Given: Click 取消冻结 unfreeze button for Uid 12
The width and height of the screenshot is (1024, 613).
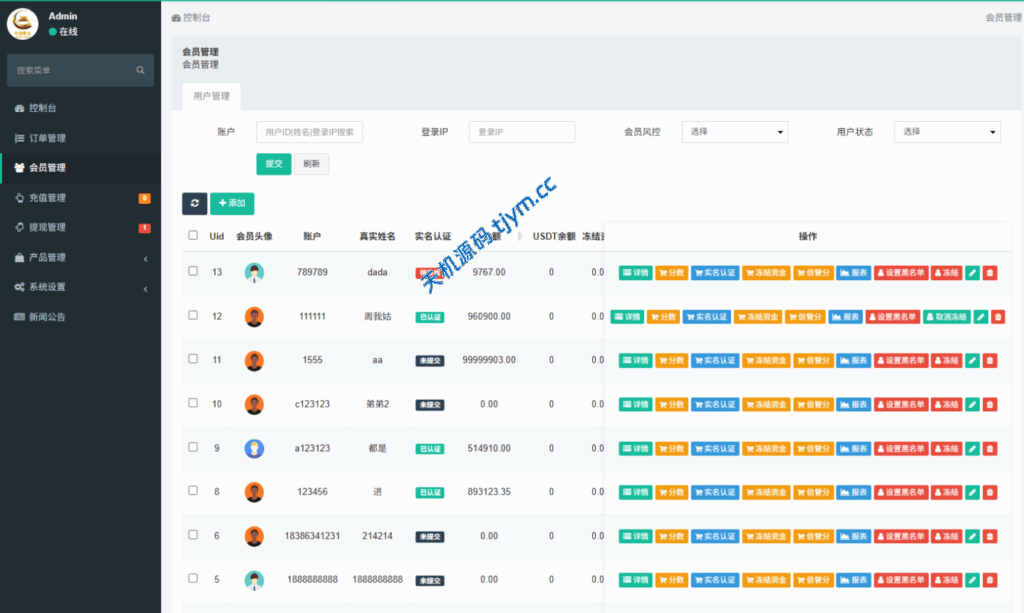Looking at the screenshot, I should click(x=946, y=316).
